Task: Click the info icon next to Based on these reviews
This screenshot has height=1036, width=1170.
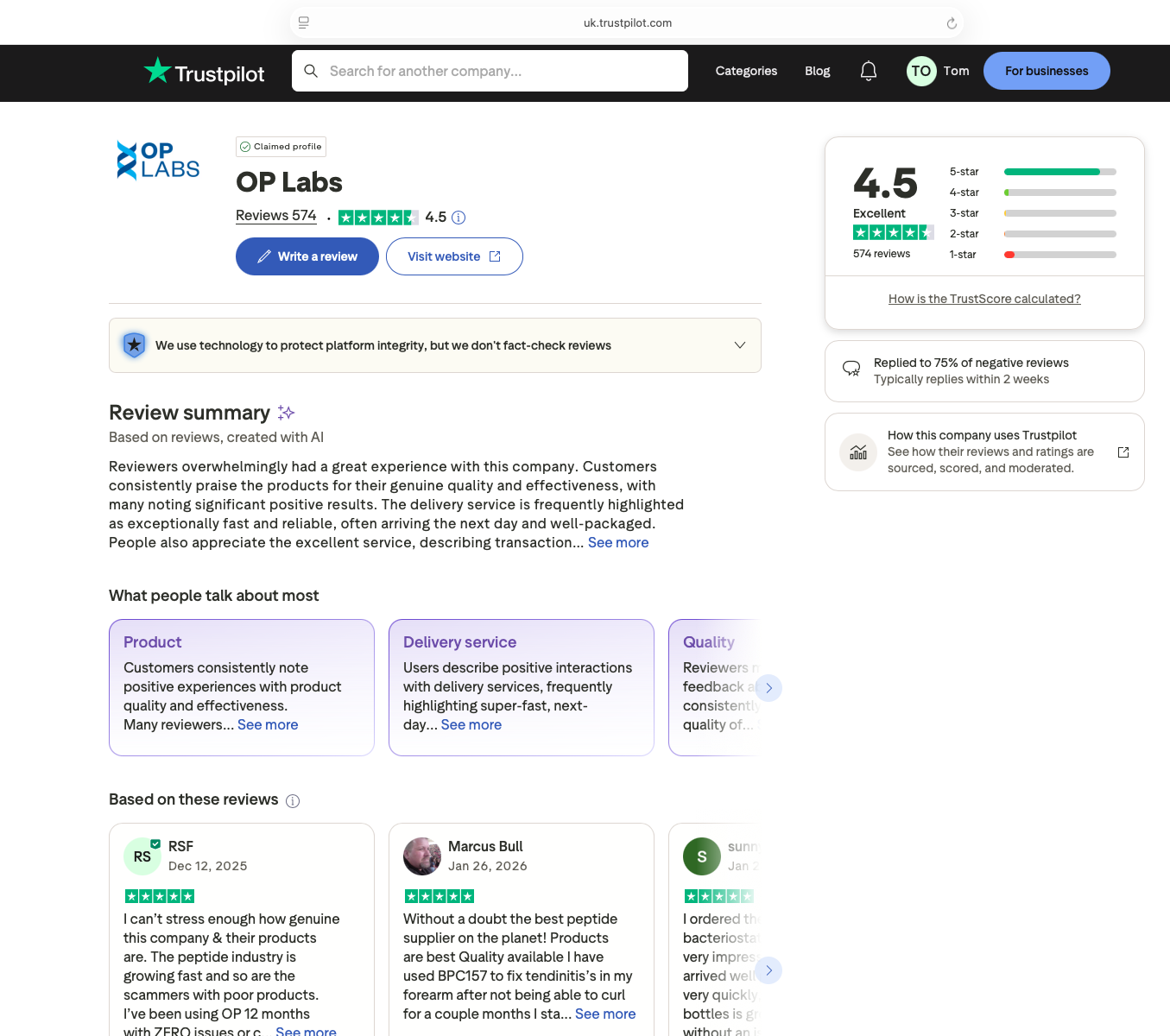Action: click(293, 801)
